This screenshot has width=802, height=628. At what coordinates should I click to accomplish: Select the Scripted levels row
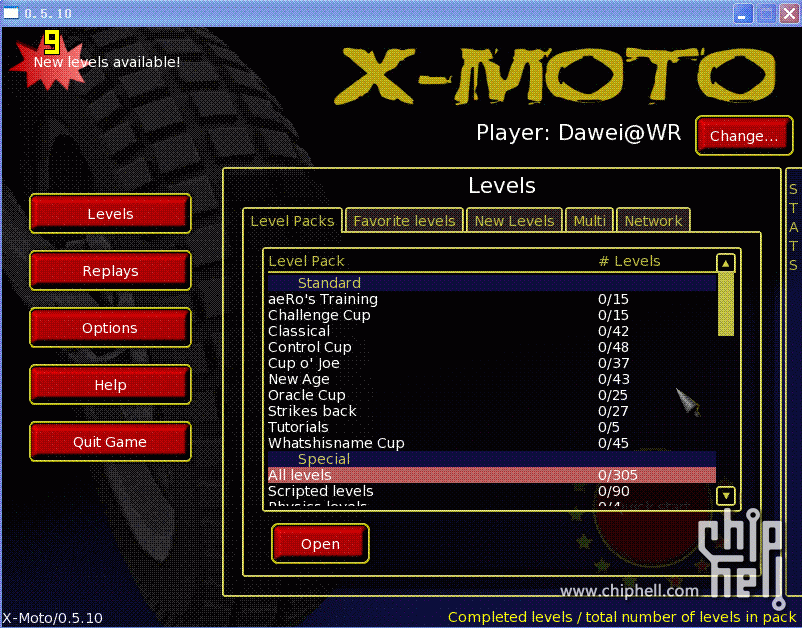point(492,491)
